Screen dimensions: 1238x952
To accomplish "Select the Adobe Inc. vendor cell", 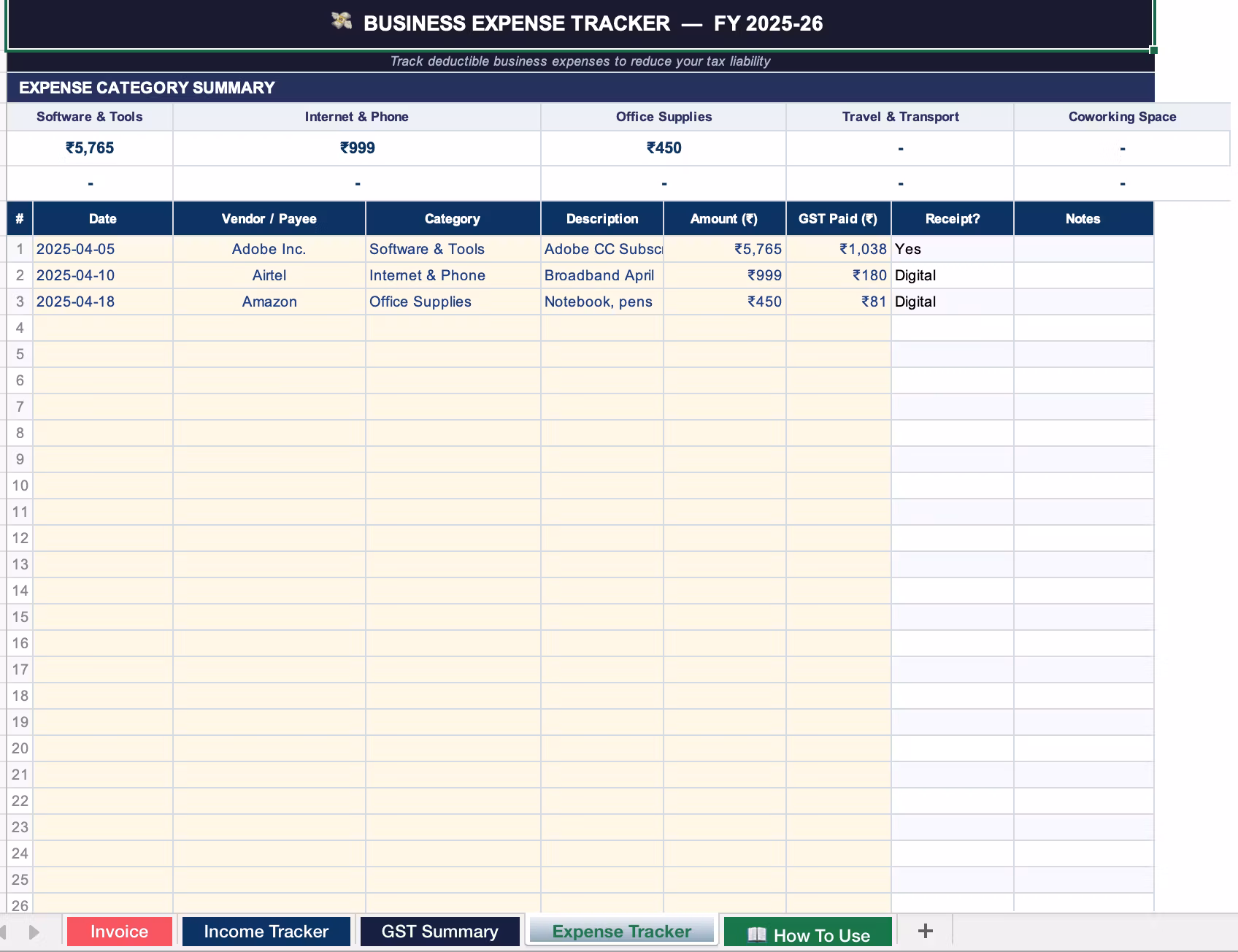I will (269, 249).
